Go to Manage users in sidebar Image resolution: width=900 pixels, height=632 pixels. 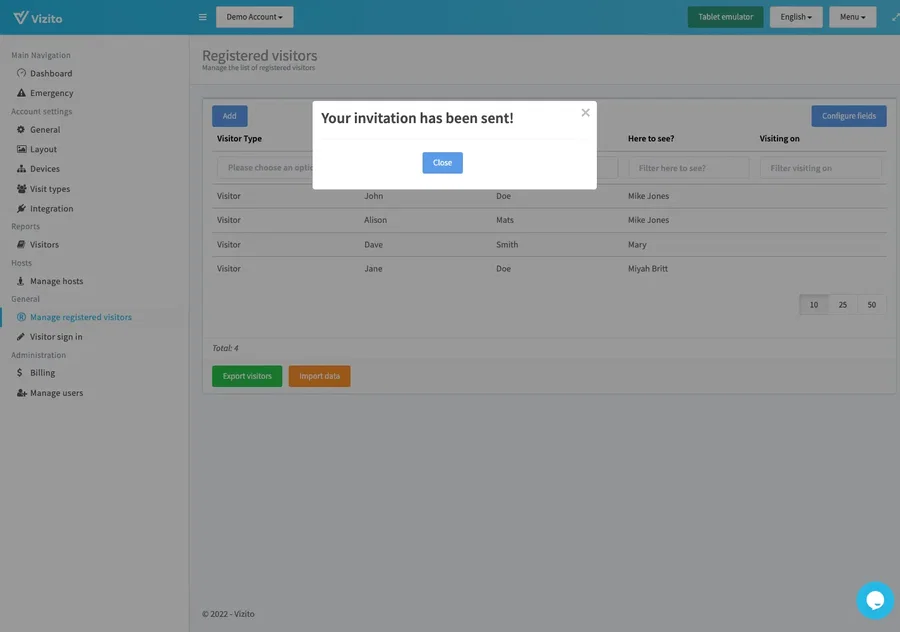pos(56,393)
